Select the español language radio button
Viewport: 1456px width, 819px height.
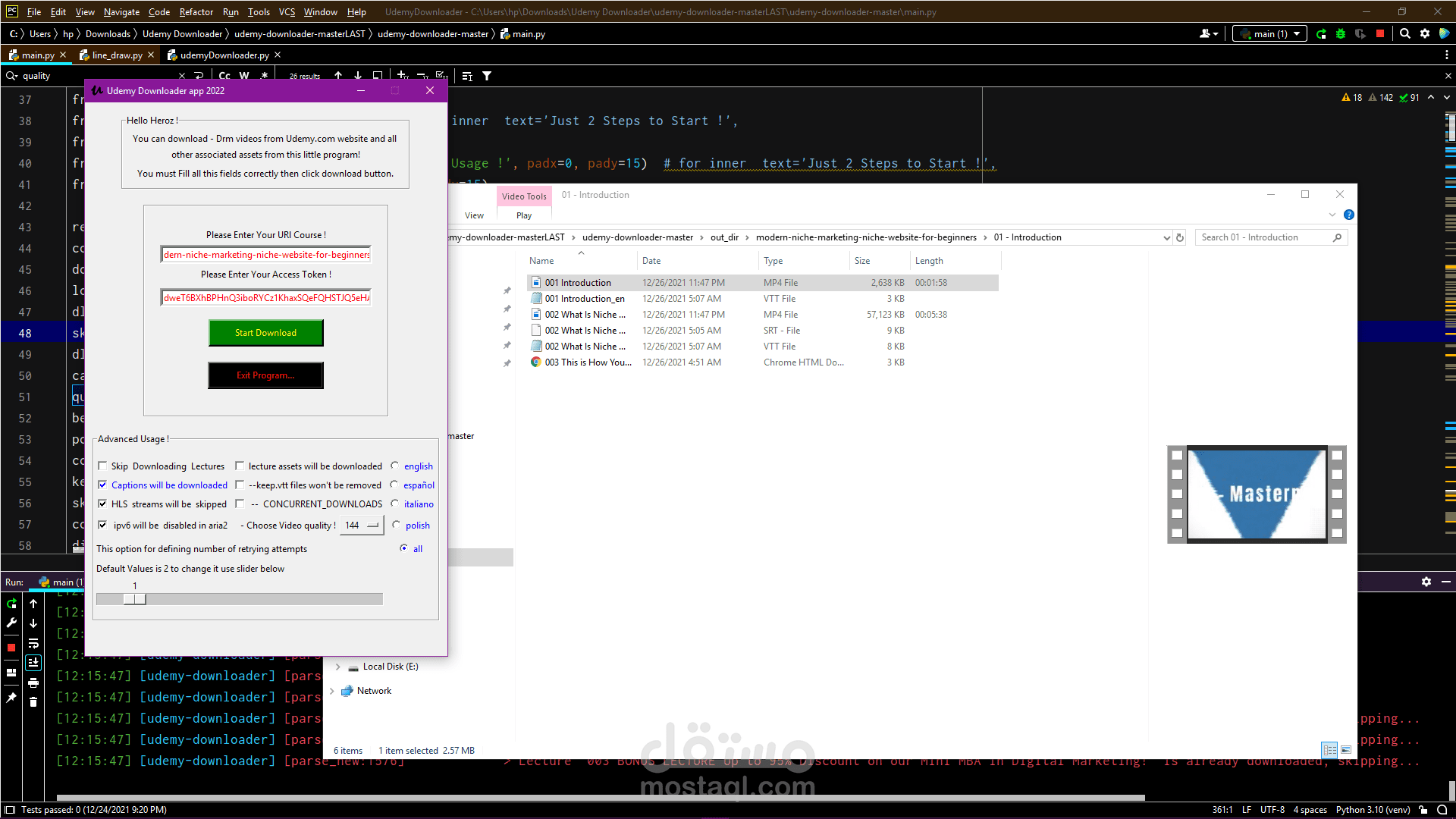[394, 485]
